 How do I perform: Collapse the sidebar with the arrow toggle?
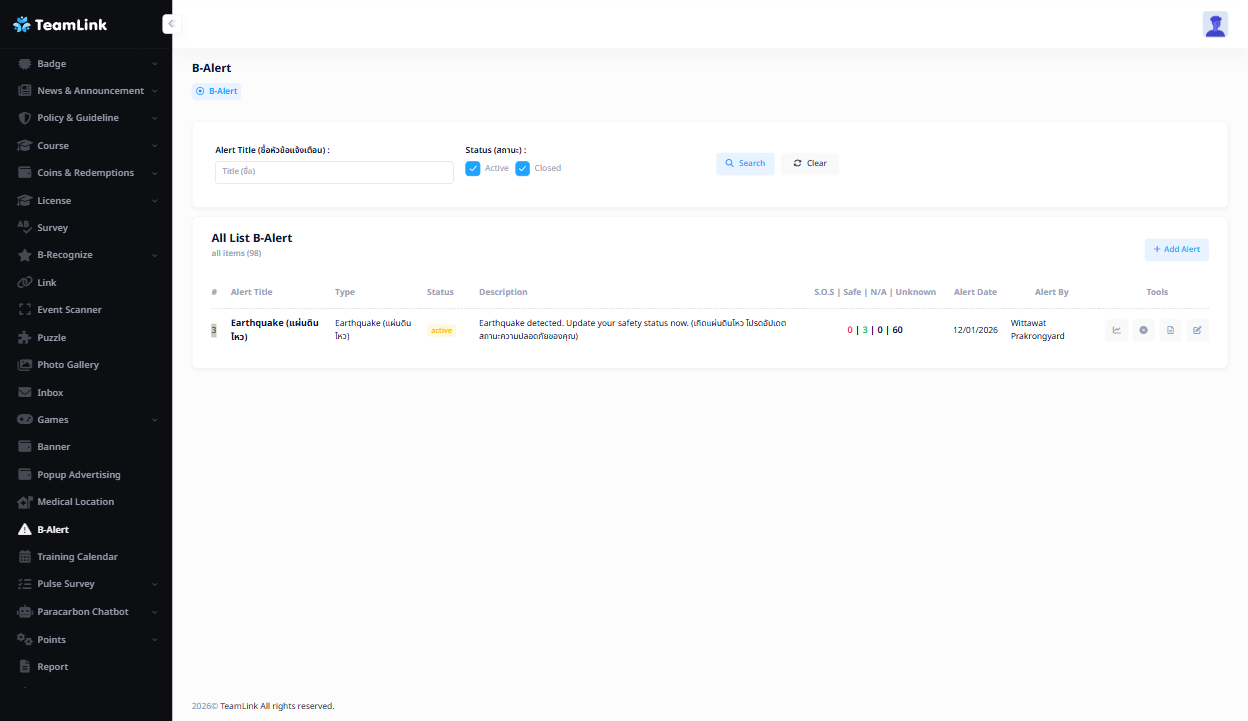(x=171, y=24)
